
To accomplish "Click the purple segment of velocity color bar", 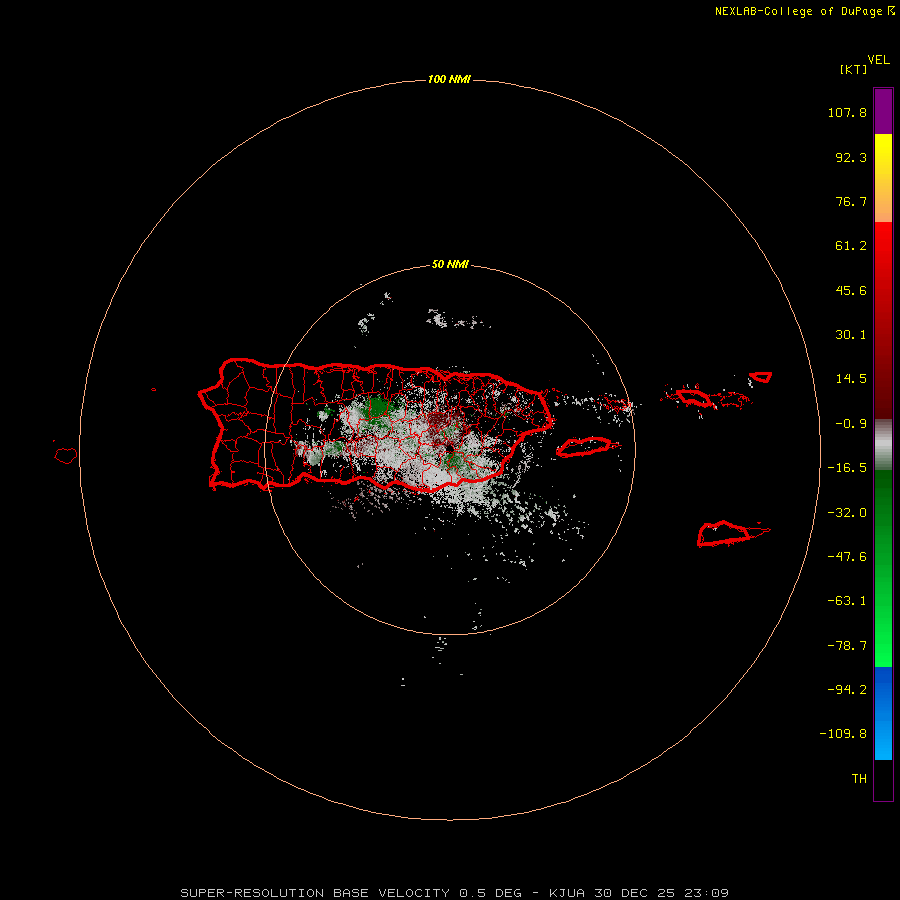I will (883, 111).
